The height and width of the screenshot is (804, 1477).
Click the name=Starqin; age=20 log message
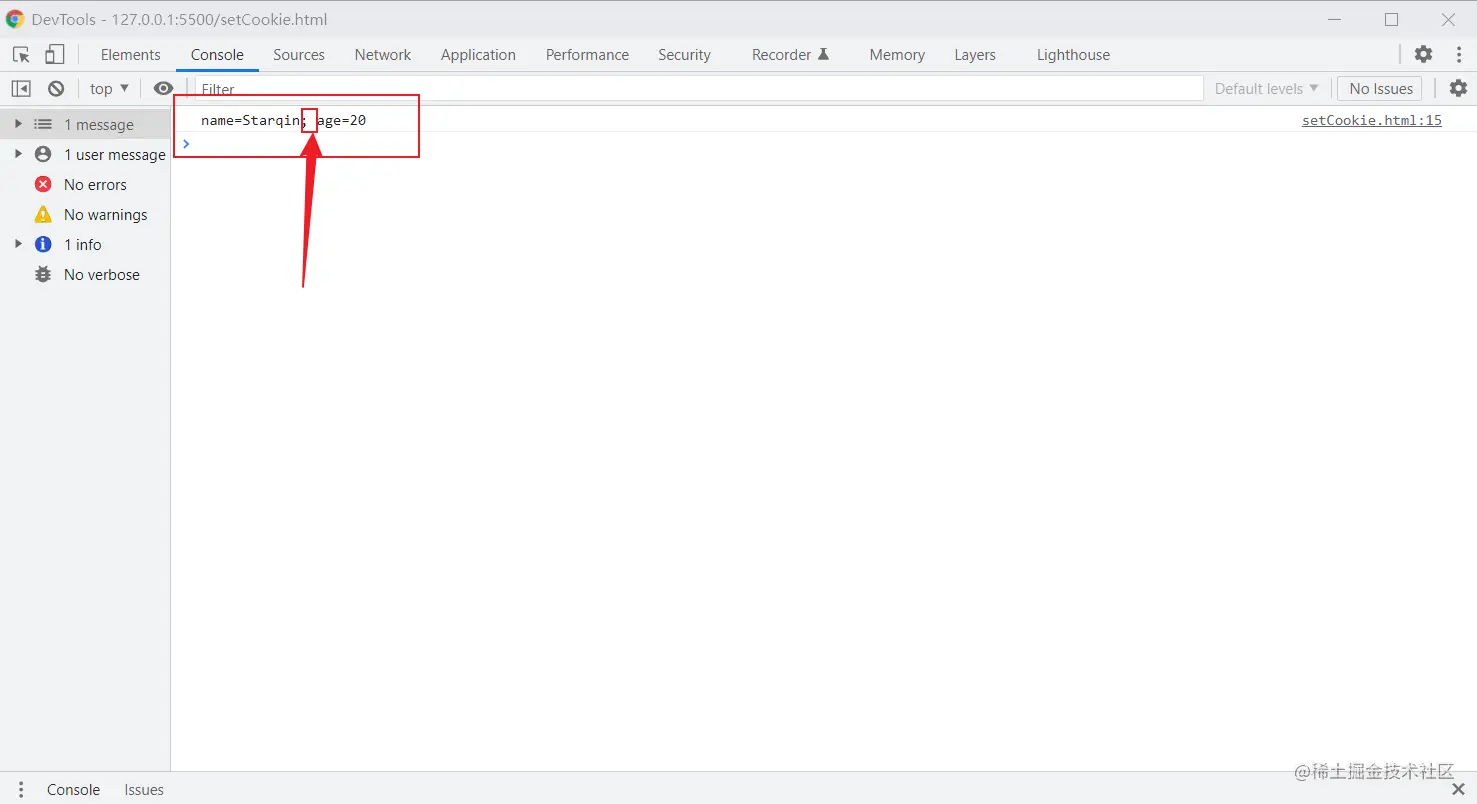(283, 120)
